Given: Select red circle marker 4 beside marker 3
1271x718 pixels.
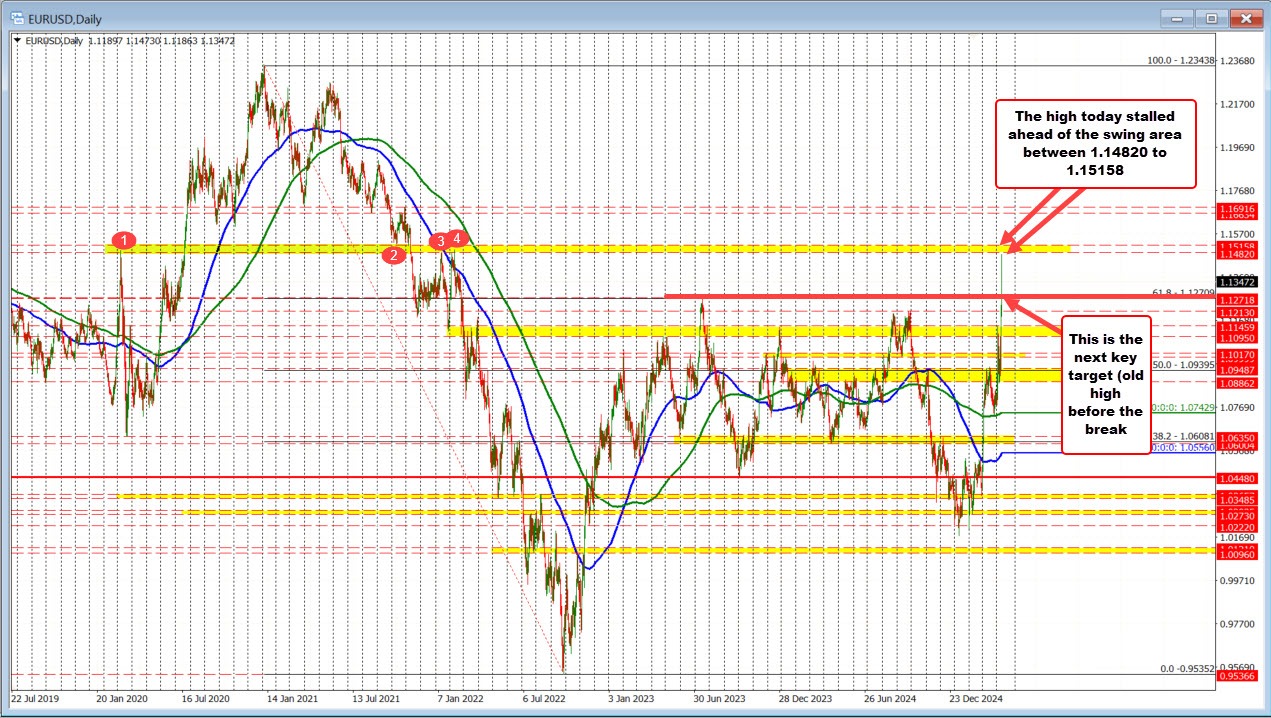Looking at the screenshot, I should point(457,239).
